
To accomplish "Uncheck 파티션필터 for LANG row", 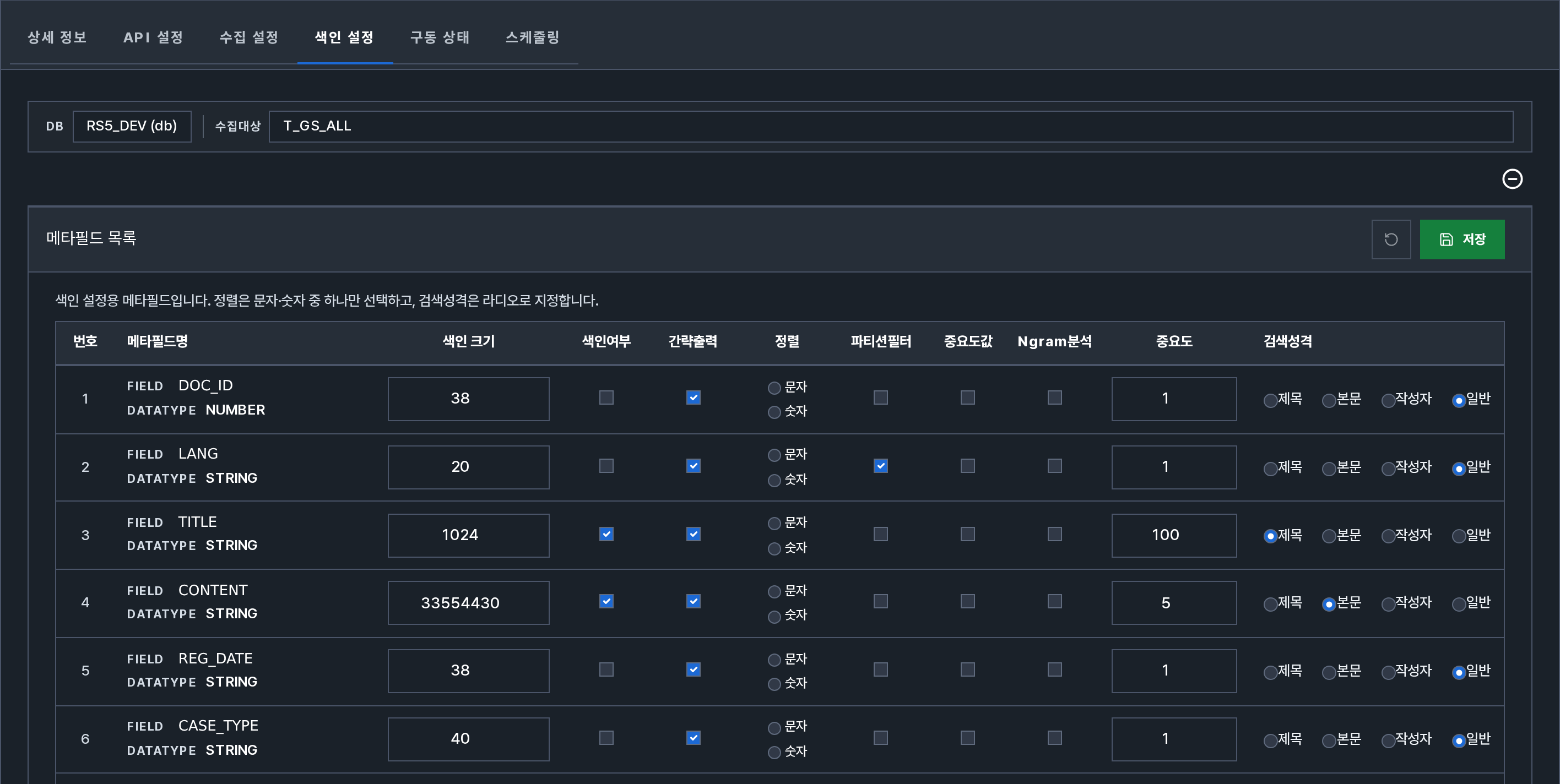I will click(x=880, y=466).
